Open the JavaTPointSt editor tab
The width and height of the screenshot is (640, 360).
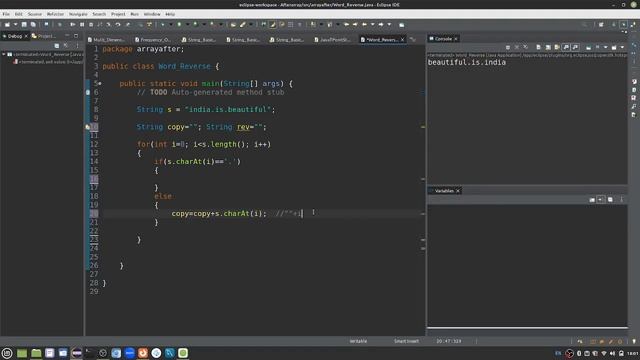pos(333,40)
